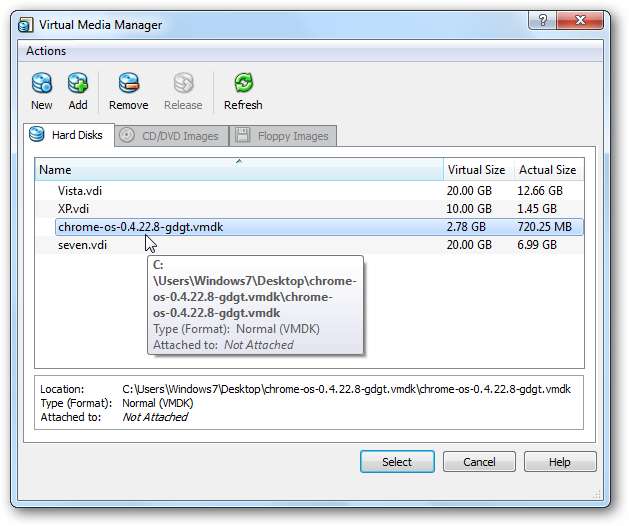Screen dimensions: 629x526
Task: Click the Help button
Action: tap(560, 462)
